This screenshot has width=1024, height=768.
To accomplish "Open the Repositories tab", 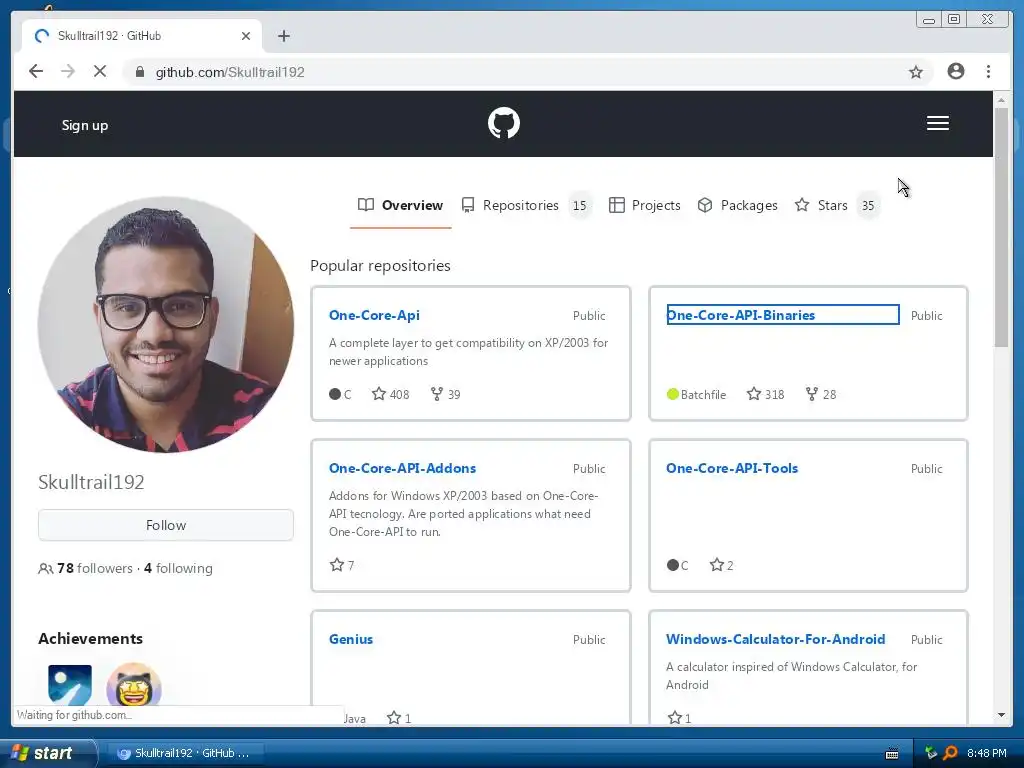I will pyautogui.click(x=526, y=206).
